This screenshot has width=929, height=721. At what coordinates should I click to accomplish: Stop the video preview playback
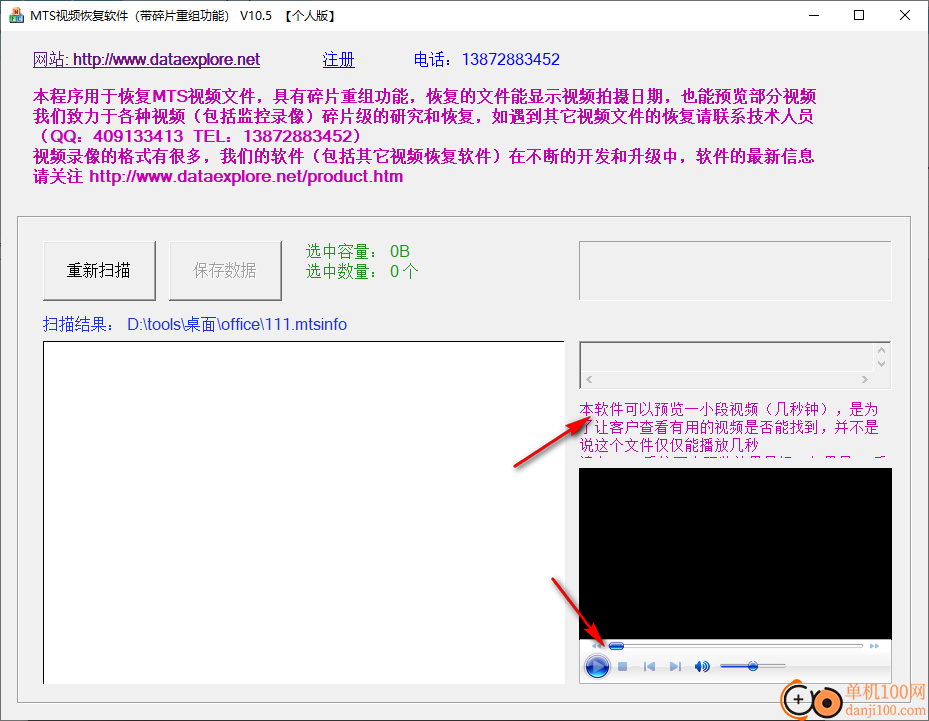(x=623, y=666)
